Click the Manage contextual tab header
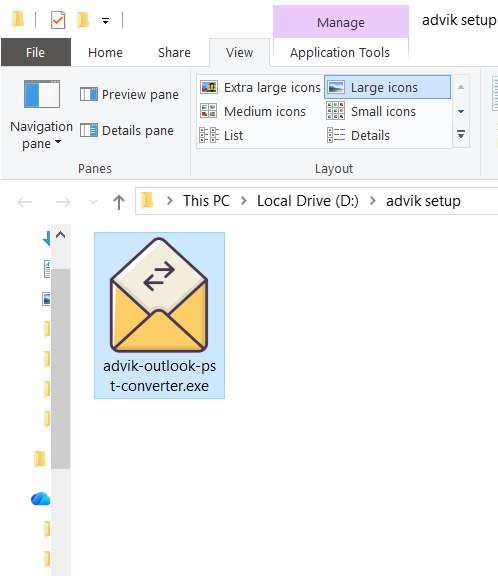The image size is (498, 576). (x=341, y=22)
